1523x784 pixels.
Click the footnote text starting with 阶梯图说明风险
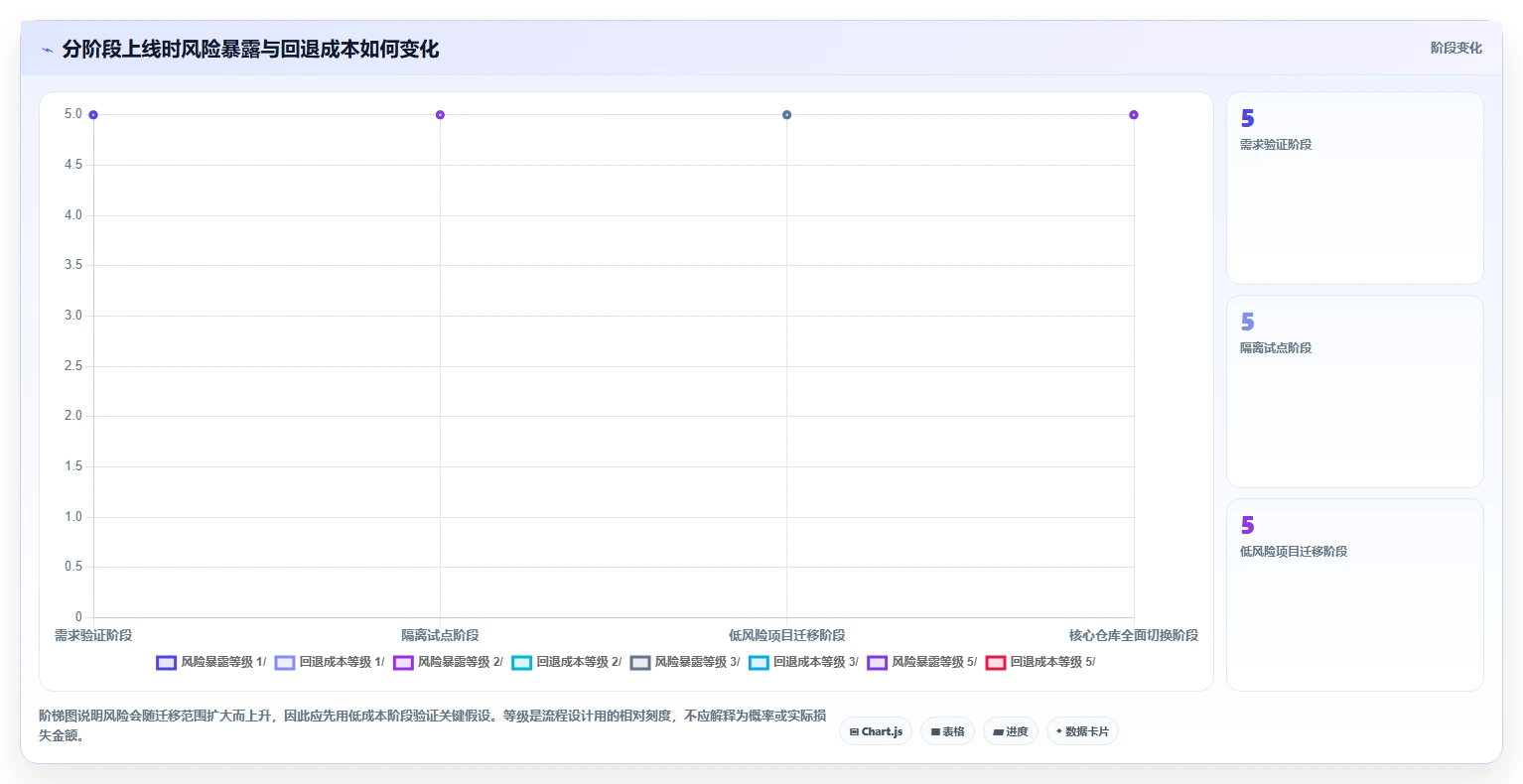coord(433,725)
